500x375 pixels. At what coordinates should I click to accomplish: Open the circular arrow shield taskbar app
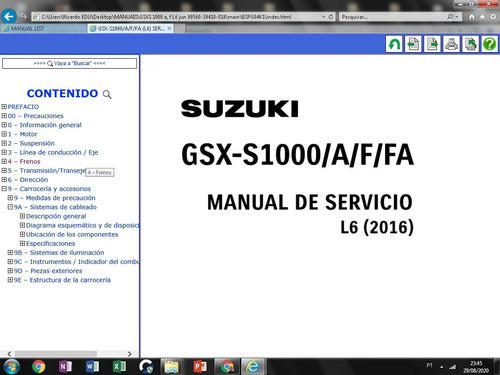[146, 367]
